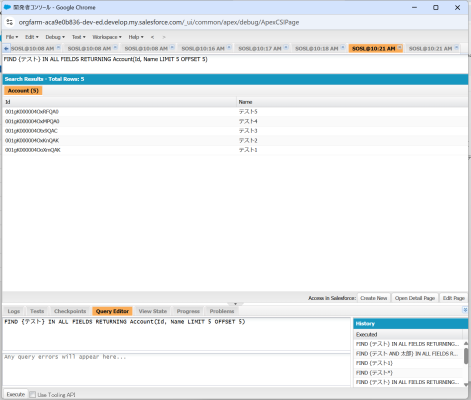Click the SOSL query text above the results

tap(106, 59)
